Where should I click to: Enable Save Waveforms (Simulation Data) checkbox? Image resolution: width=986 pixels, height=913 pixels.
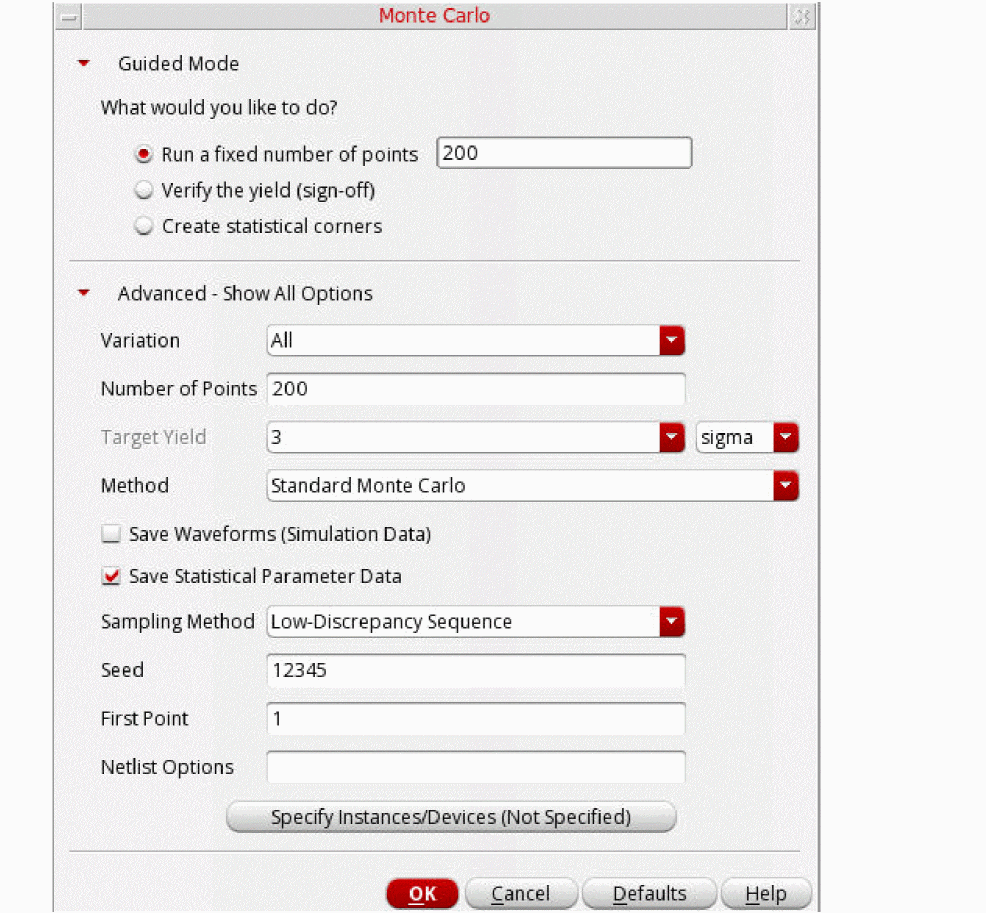pos(111,534)
